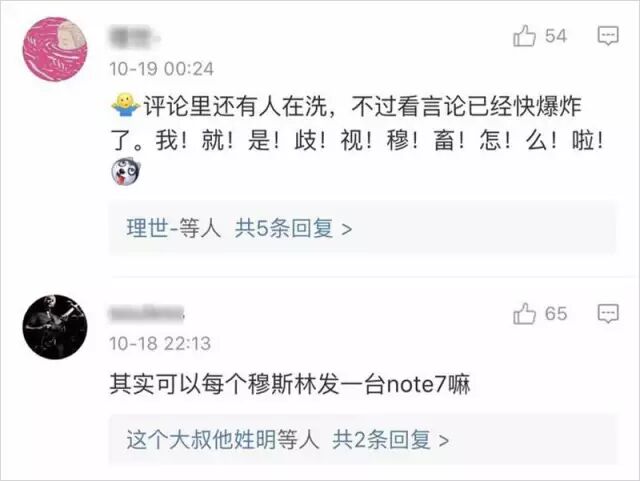
Task: Select the 10-18 22:13 timestamp
Action: coord(160,343)
